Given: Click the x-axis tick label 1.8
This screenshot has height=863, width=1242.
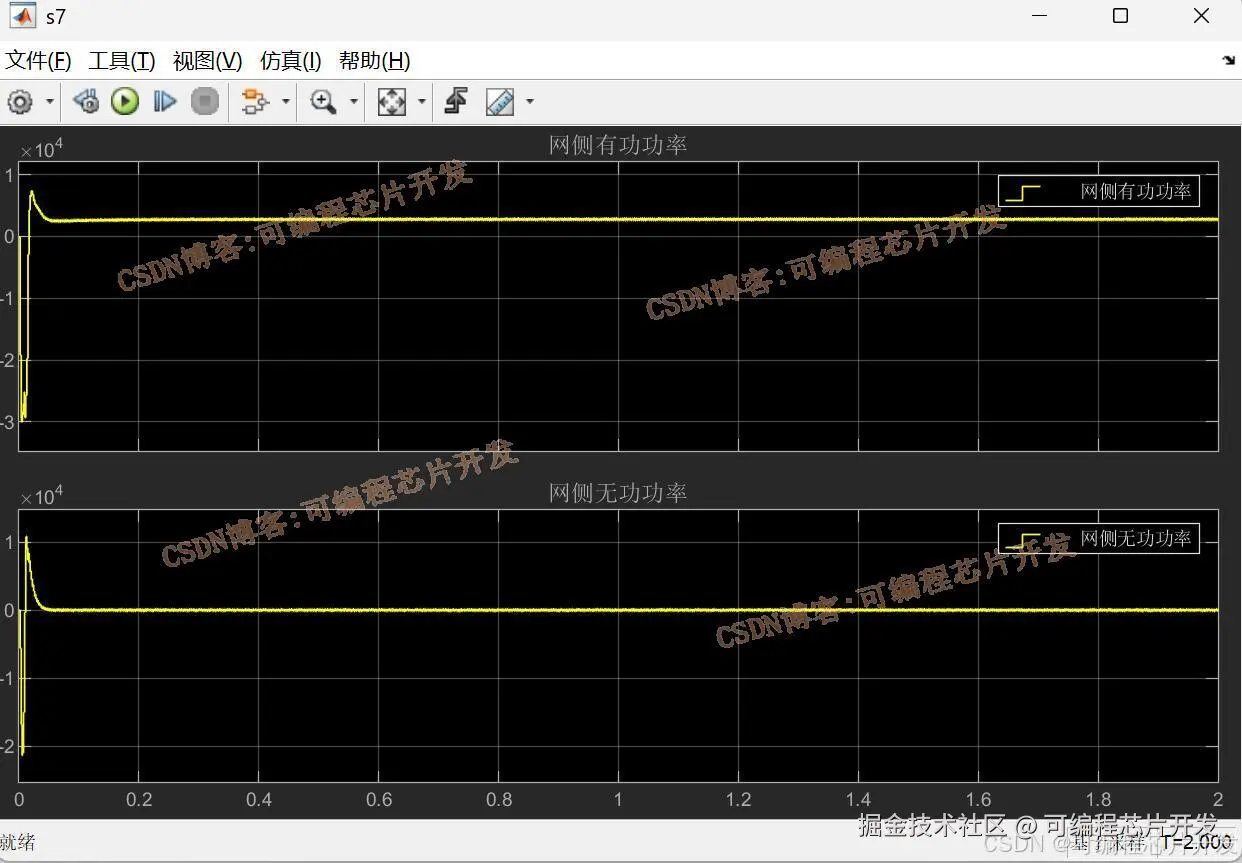Looking at the screenshot, I should 1098,799.
